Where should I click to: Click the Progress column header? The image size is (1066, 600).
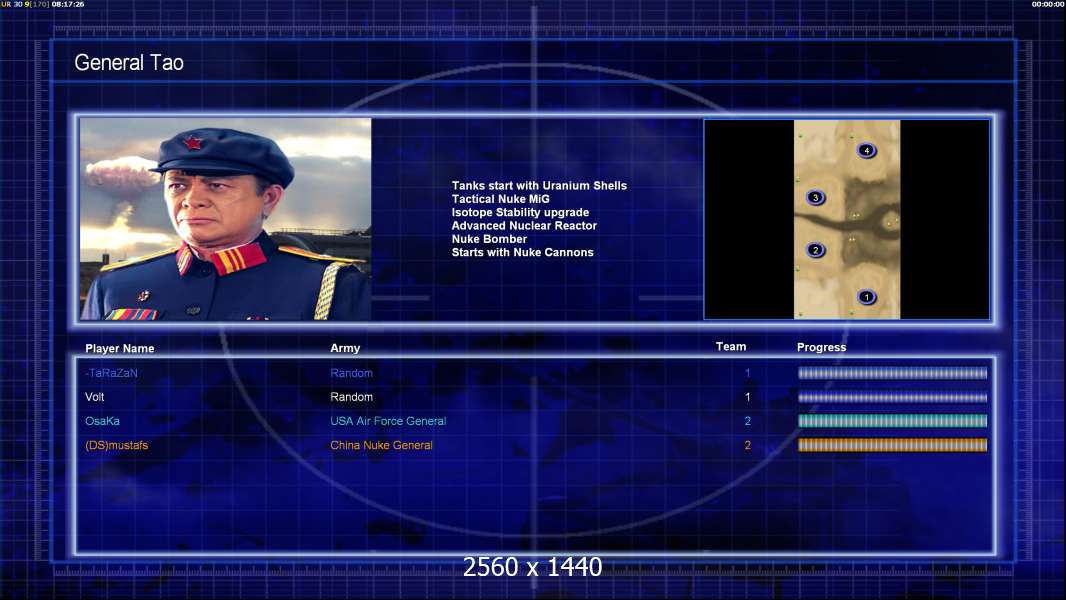pyautogui.click(x=821, y=347)
